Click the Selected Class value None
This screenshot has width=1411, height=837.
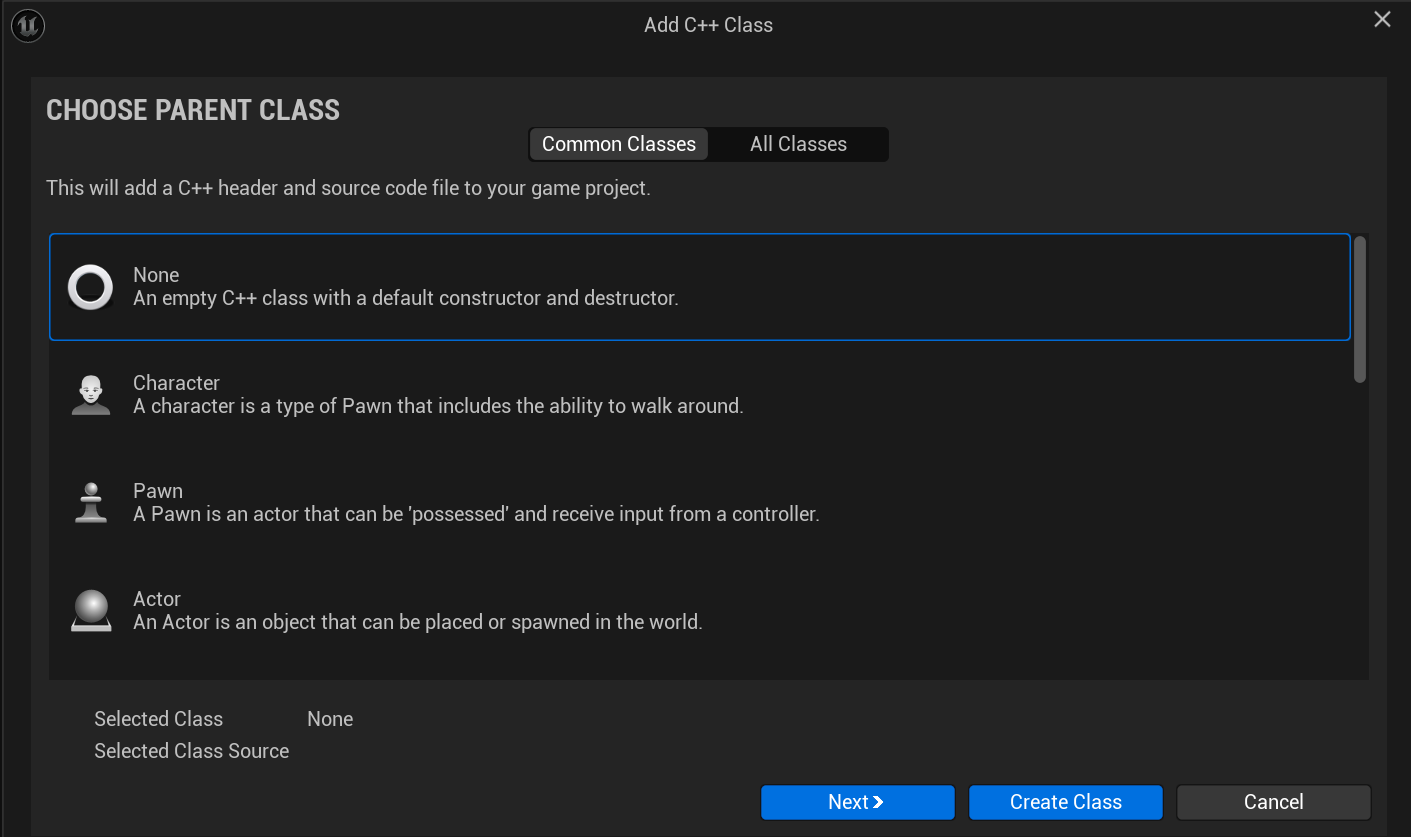coord(330,719)
